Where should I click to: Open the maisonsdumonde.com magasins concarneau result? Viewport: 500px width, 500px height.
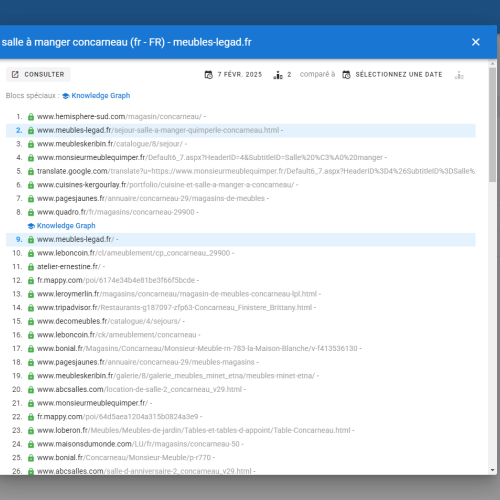click(140, 444)
